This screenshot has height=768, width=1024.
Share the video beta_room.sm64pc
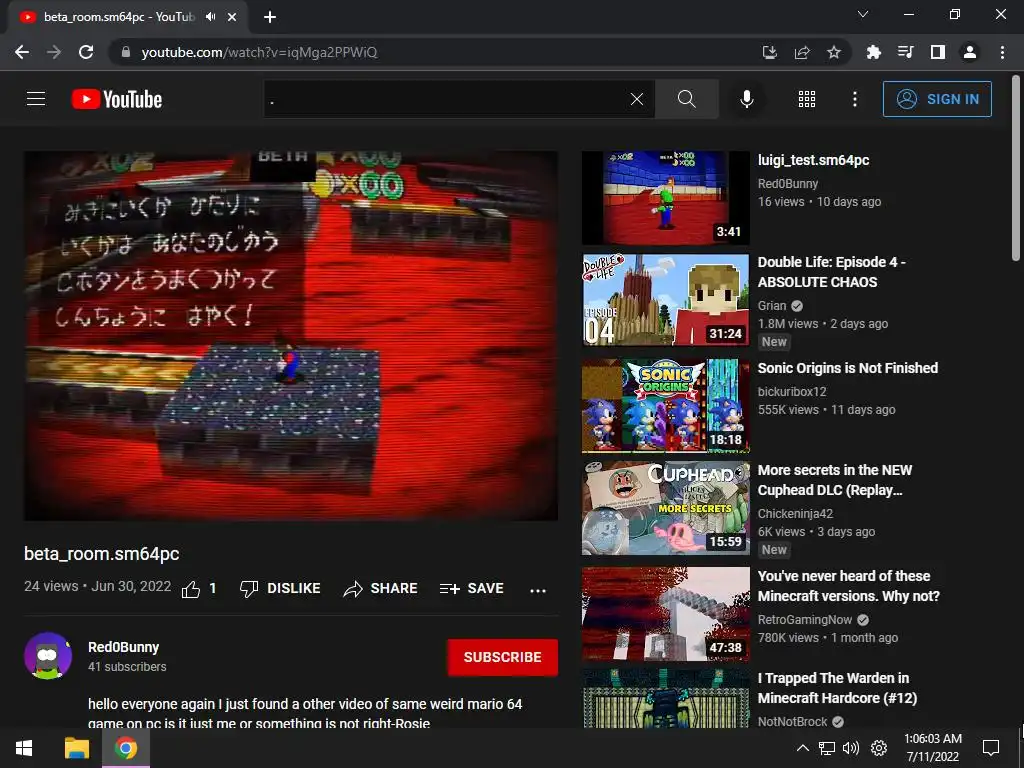click(380, 588)
